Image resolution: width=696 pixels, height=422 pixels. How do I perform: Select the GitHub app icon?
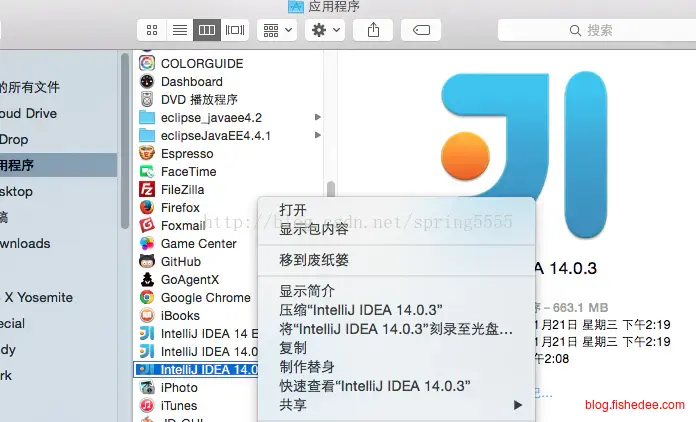pos(147,262)
